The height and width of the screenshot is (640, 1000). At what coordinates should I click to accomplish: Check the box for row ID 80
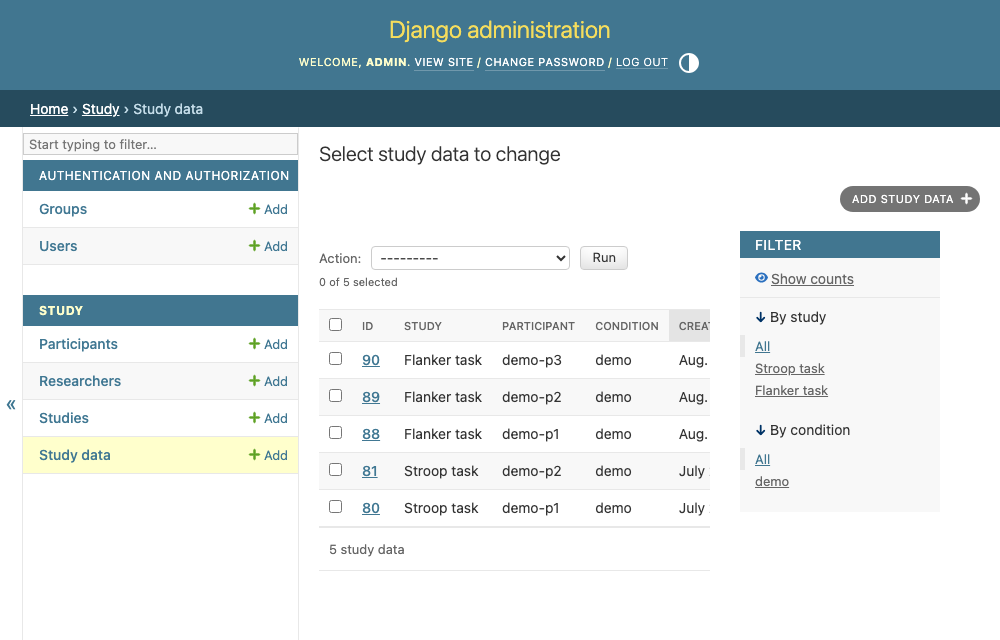335,507
